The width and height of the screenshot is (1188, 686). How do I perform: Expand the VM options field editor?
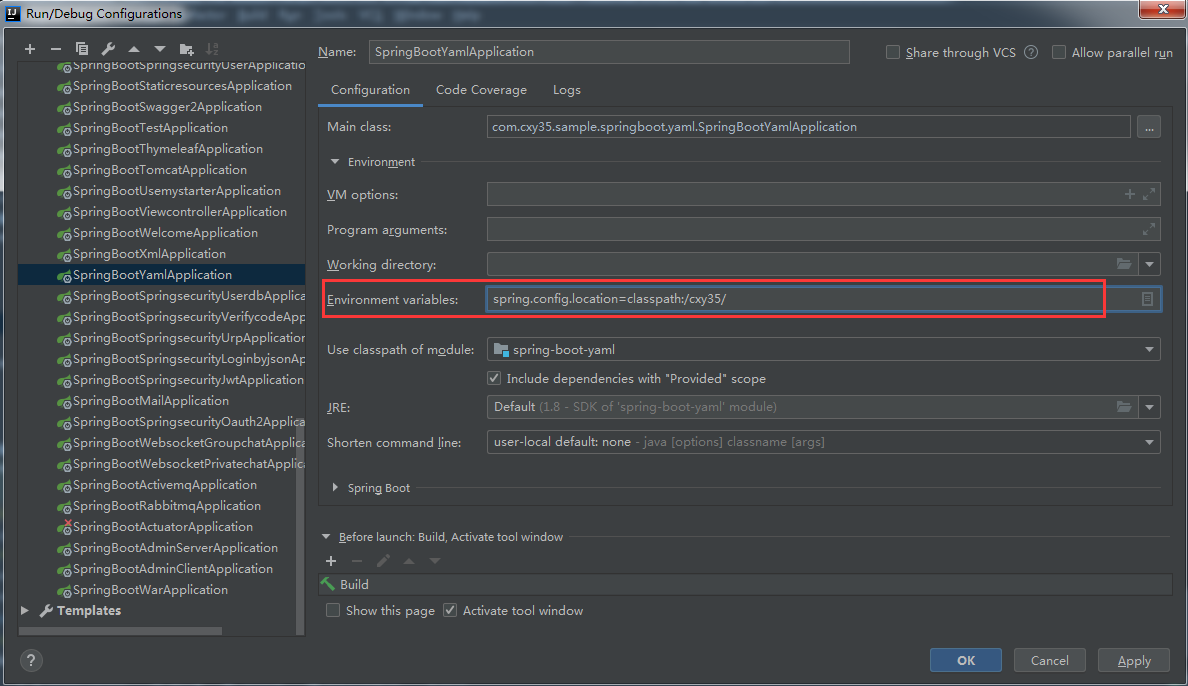(x=1147, y=194)
